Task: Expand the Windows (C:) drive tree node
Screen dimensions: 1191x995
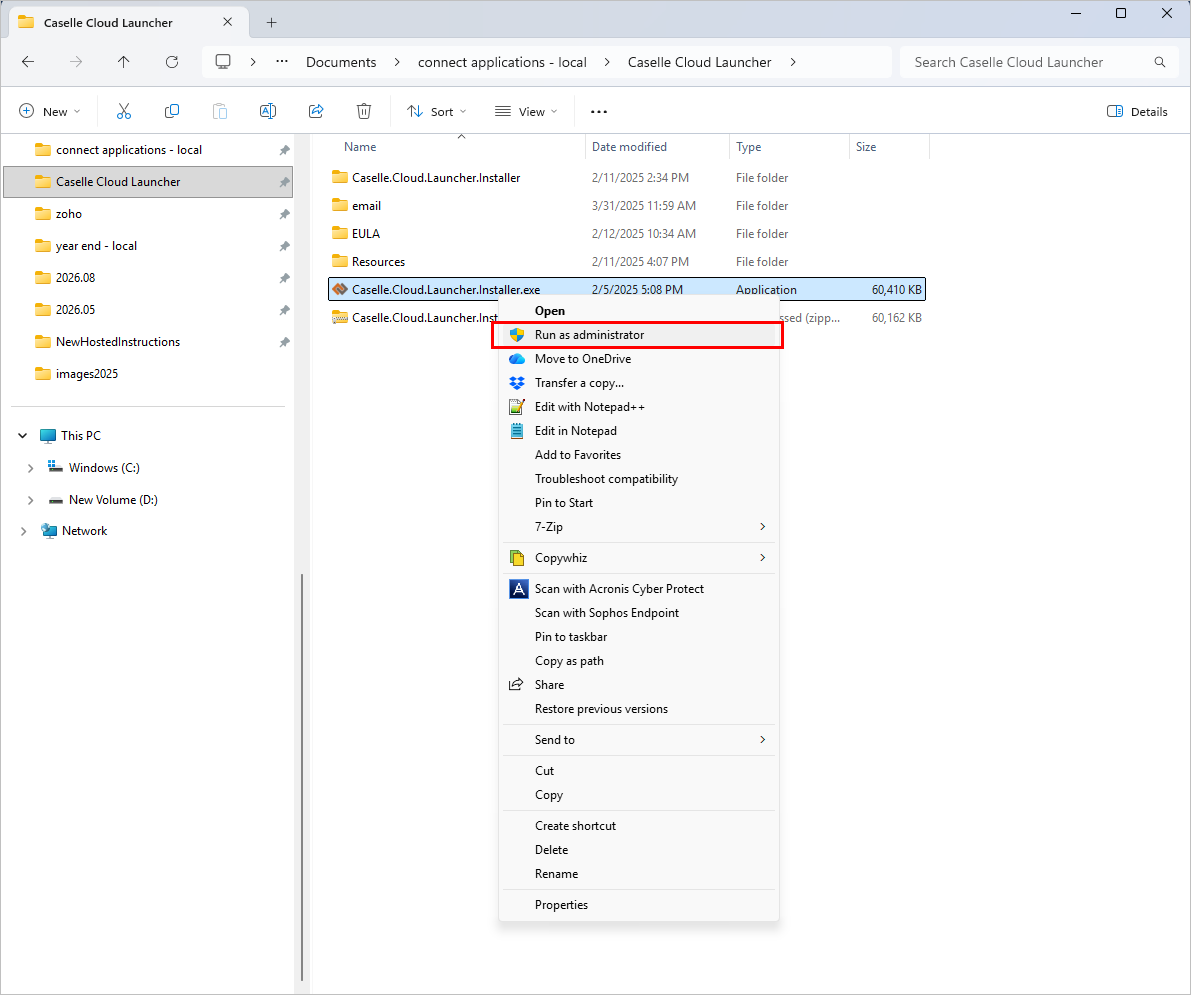Action: tap(30, 468)
